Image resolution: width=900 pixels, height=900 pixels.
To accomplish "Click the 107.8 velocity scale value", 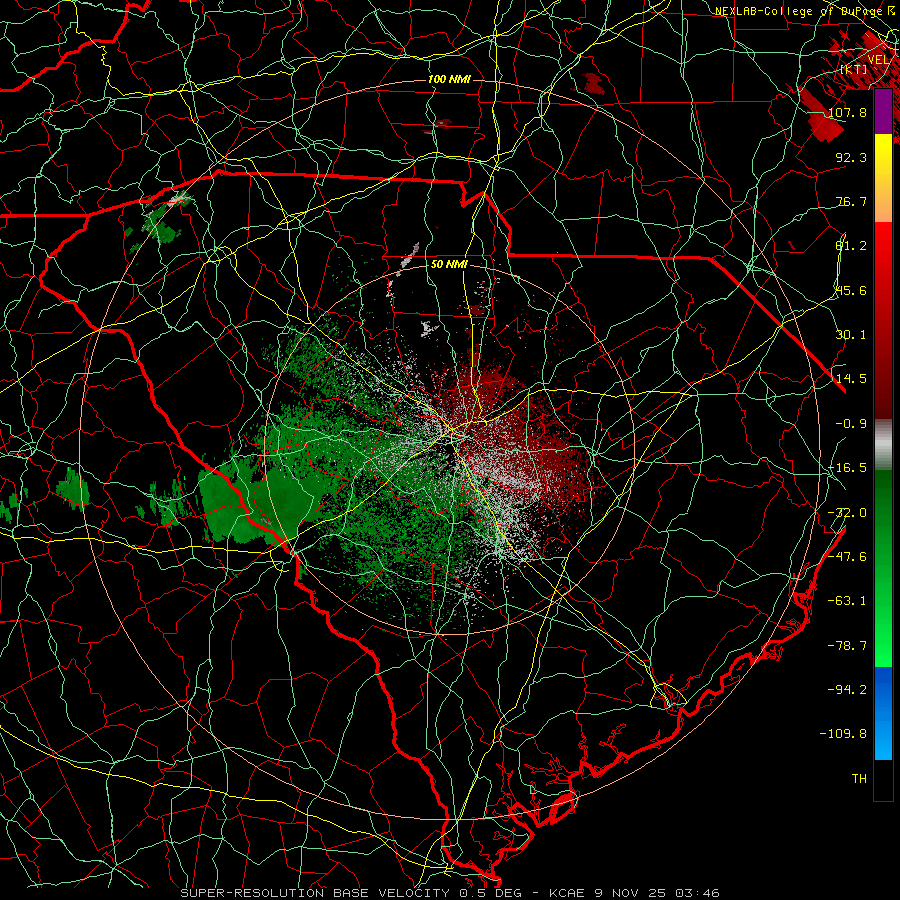I will pos(847,112).
